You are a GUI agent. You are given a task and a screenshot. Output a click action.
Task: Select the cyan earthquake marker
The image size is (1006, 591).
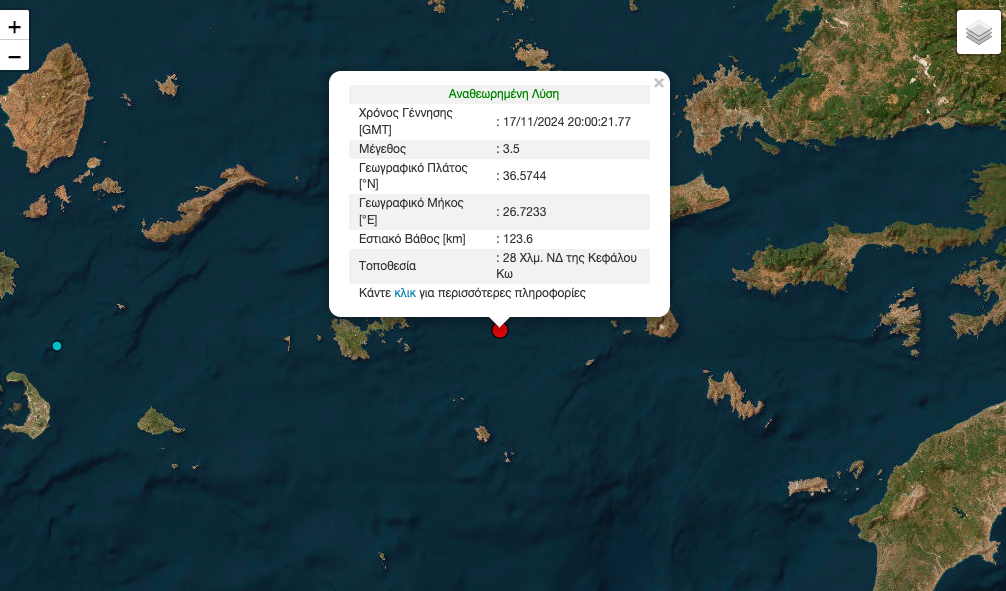pyautogui.click(x=57, y=346)
